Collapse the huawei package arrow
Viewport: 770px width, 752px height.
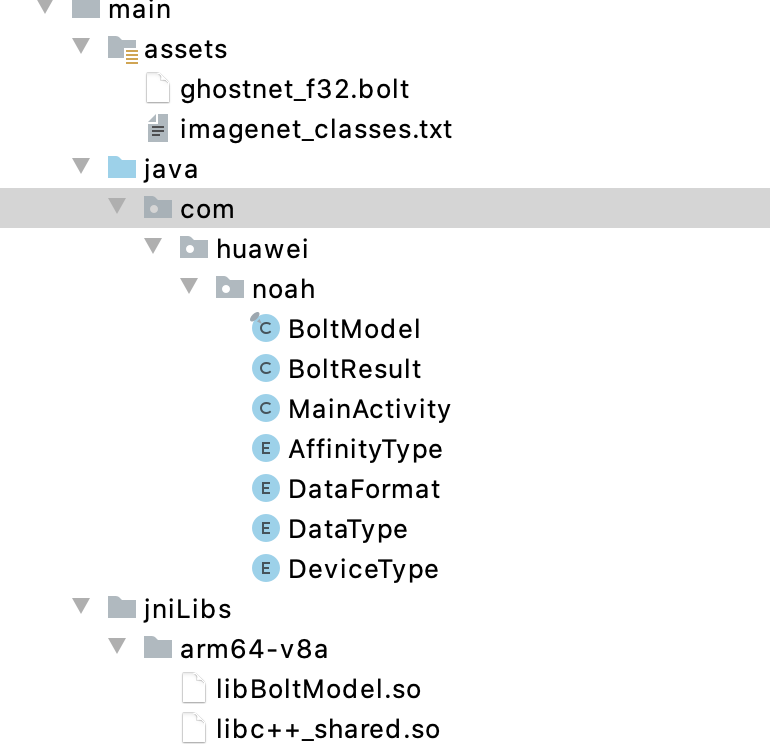(x=153, y=247)
